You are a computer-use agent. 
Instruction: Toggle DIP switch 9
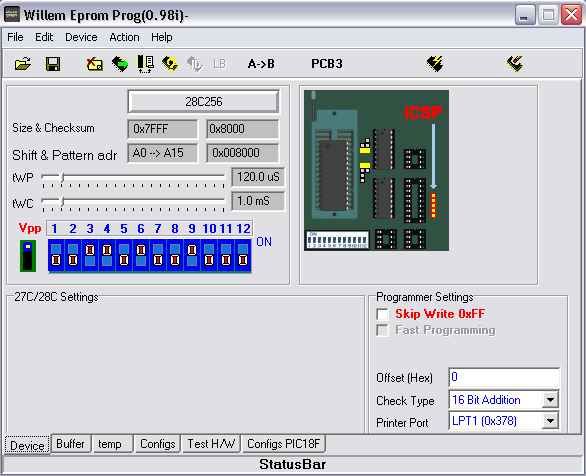tap(192, 256)
